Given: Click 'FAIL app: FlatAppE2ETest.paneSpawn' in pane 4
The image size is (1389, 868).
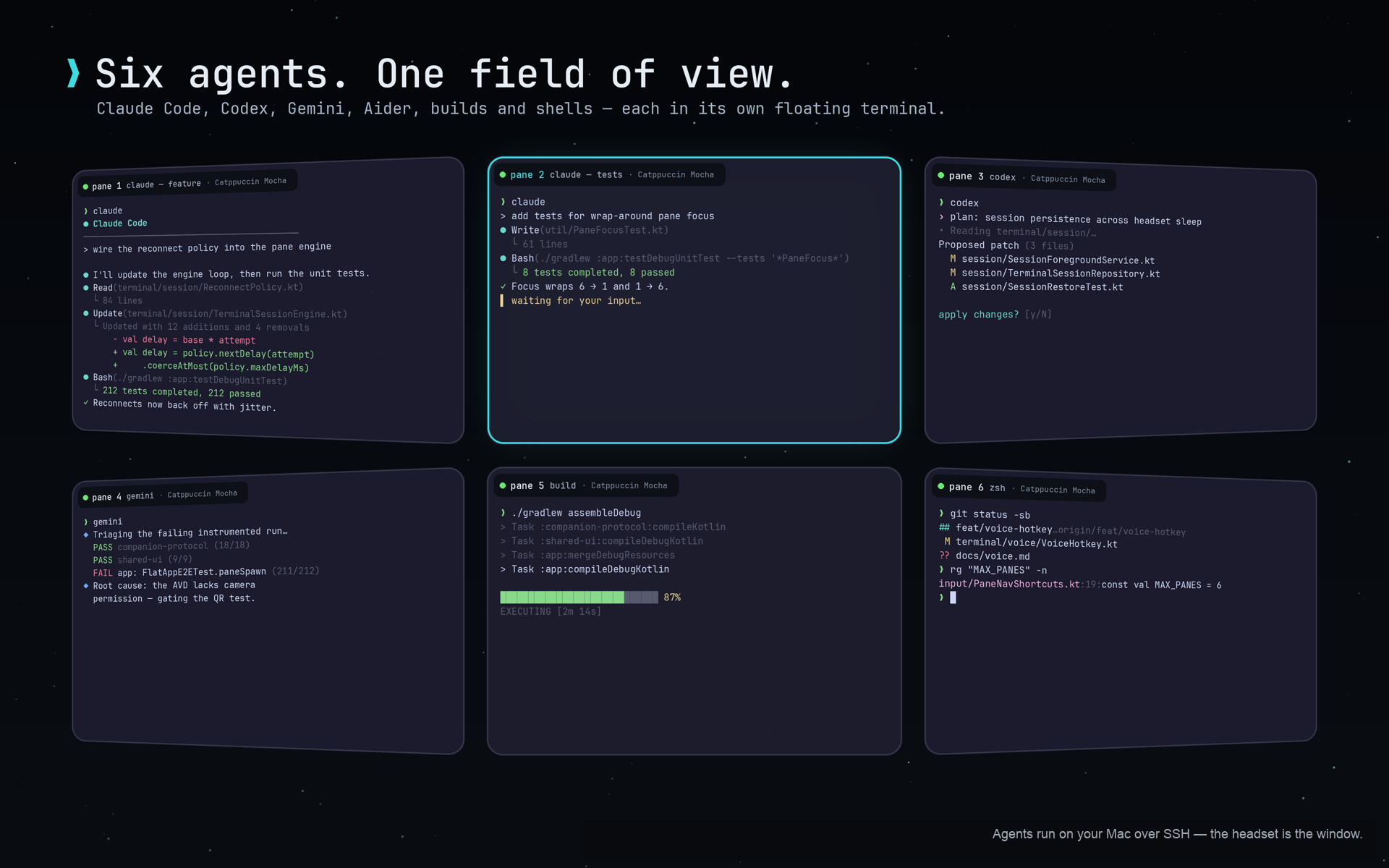Looking at the screenshot, I should point(179,572).
